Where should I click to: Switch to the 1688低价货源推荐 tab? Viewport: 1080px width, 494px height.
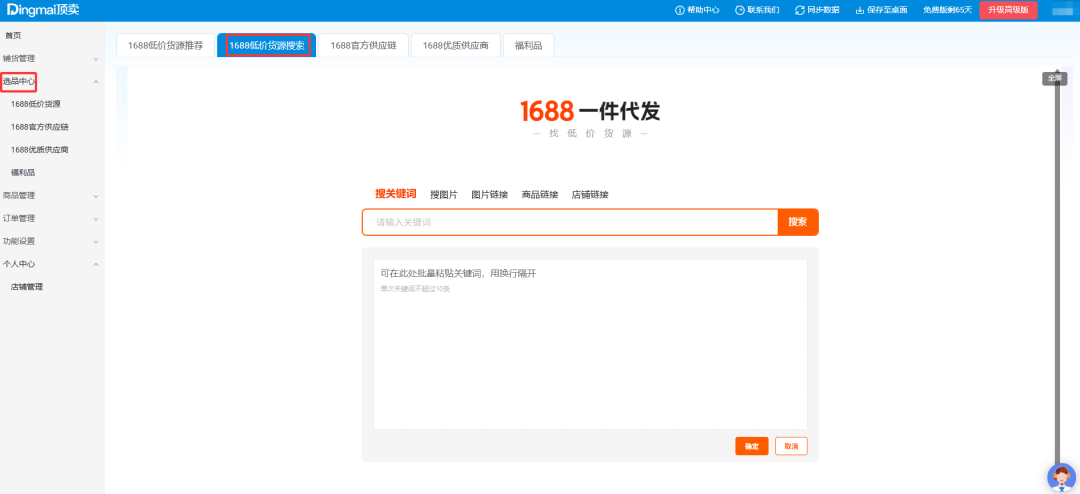165,45
